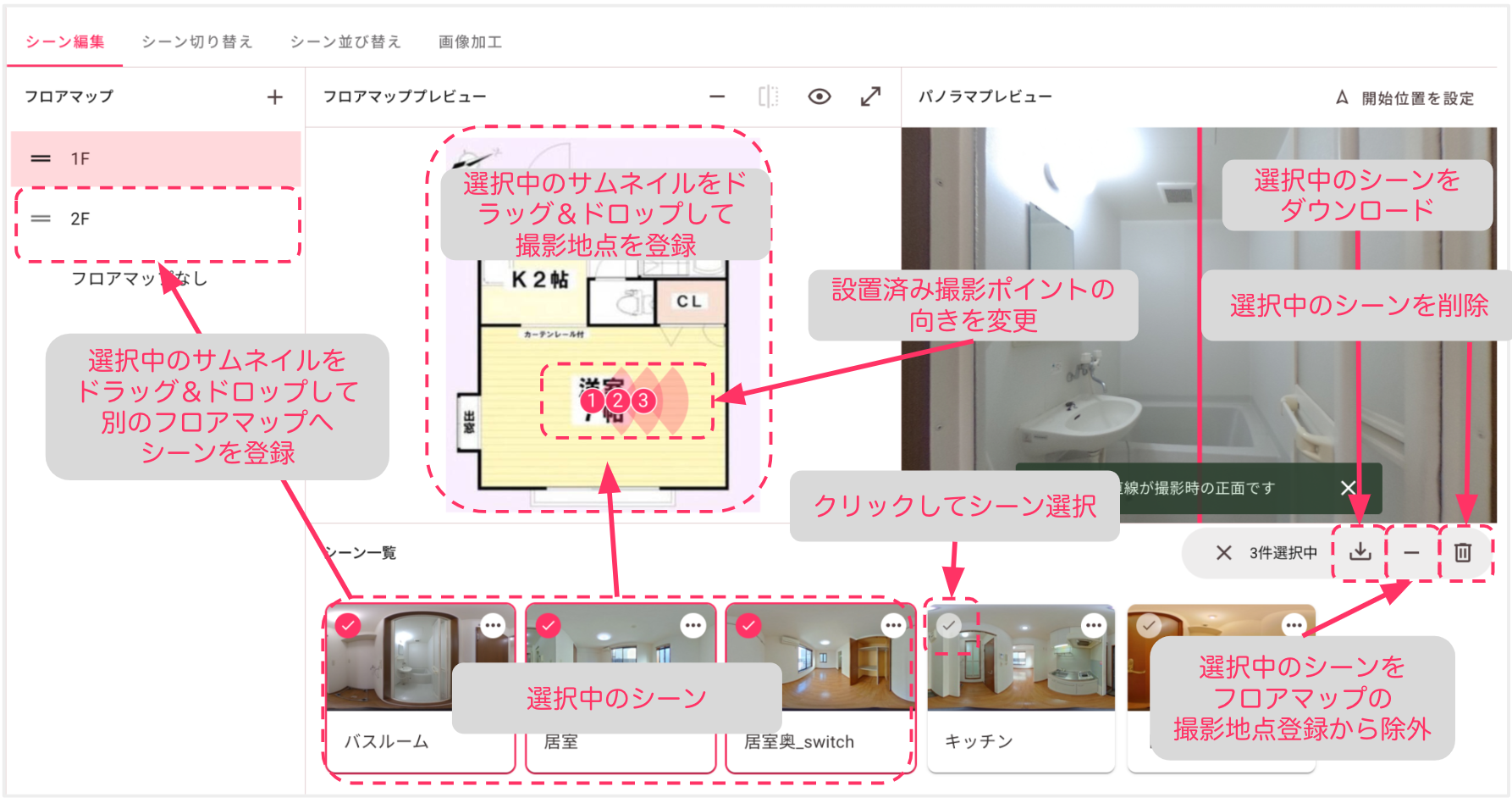Viewport: 1512px width, 803px height.
Task: Open more options menu on キッチン thumbnail
Action: 1094,626
